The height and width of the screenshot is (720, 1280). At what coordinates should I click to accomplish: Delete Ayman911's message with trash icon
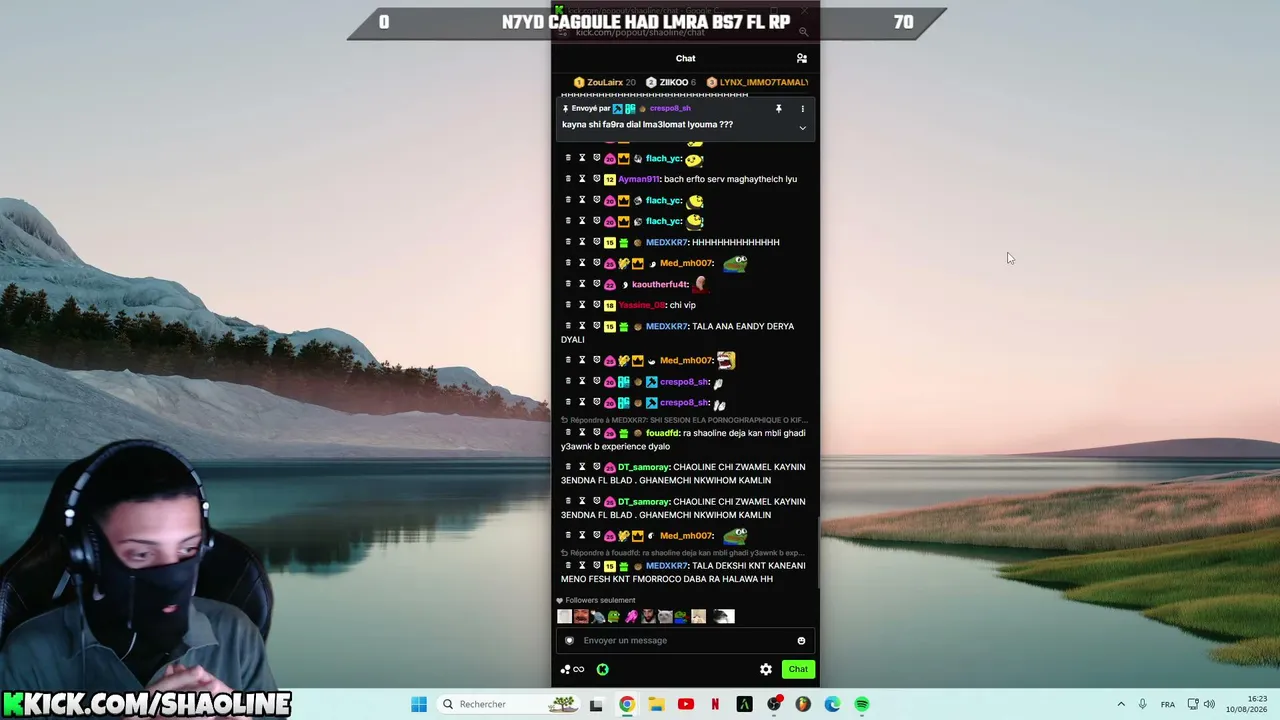pos(568,179)
